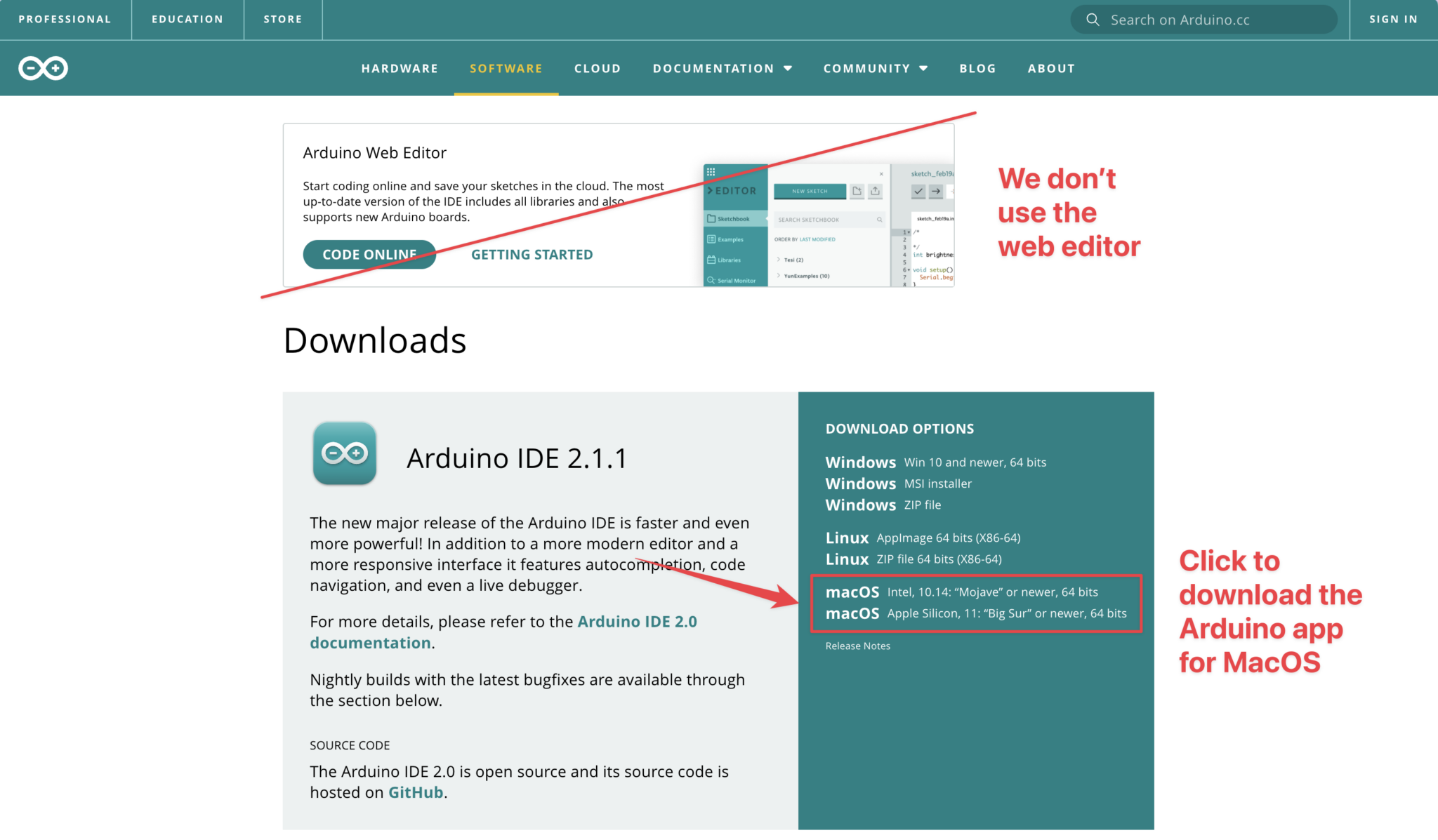Screen dimensions: 1438x840
Task: Click the CODE ONLINE button icon
Action: point(369,254)
